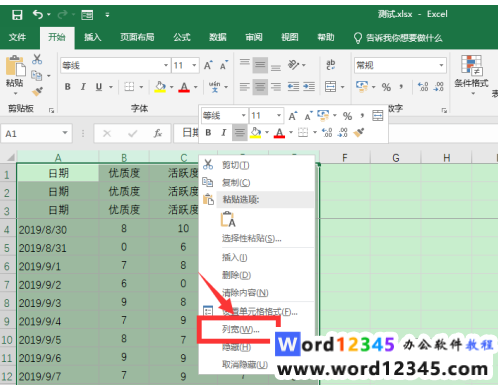Open the ribbon fill color dropdown arrow
Image resolution: width=498 pixels, height=385 pixels.
pyautogui.click(x=172, y=87)
